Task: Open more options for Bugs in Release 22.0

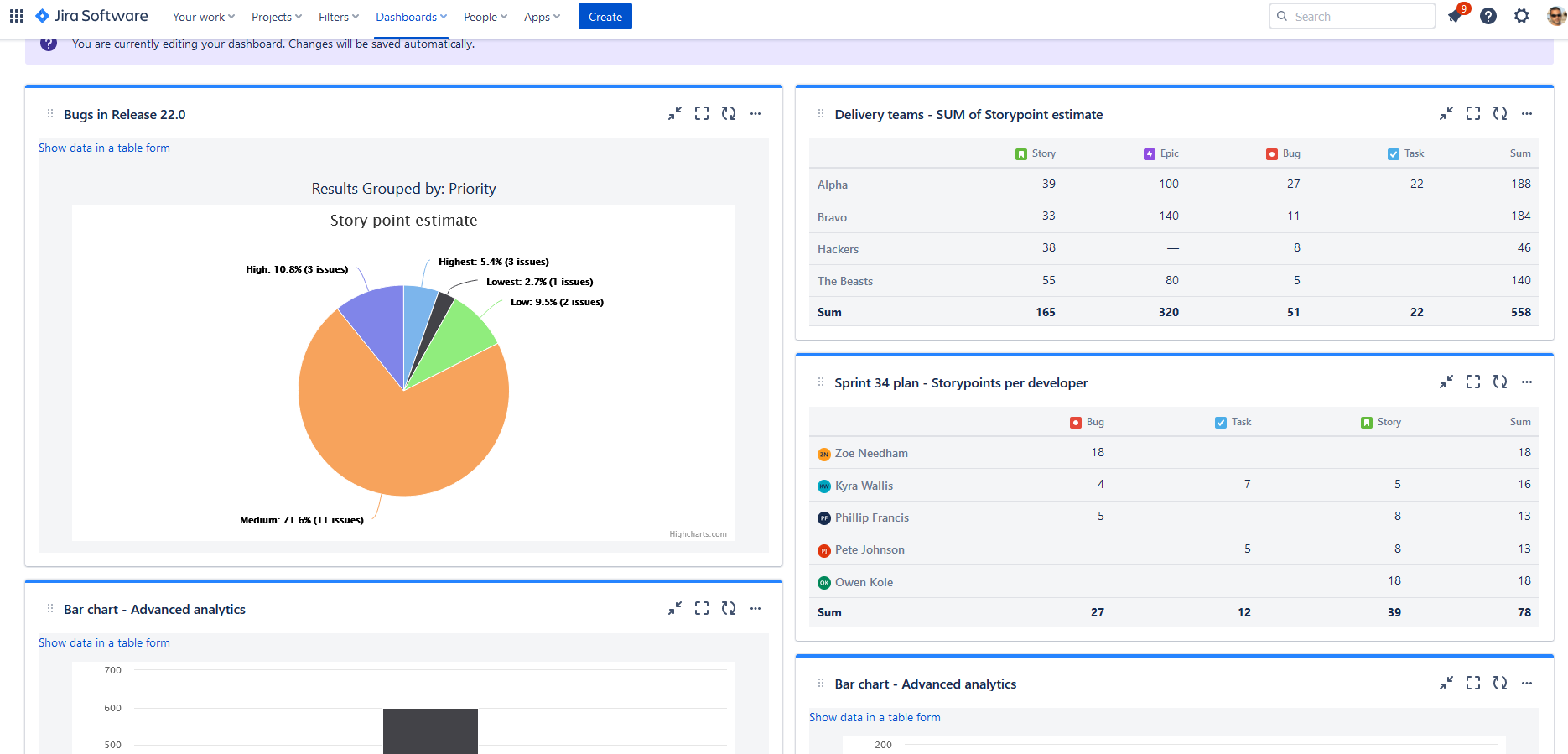Action: [x=755, y=114]
